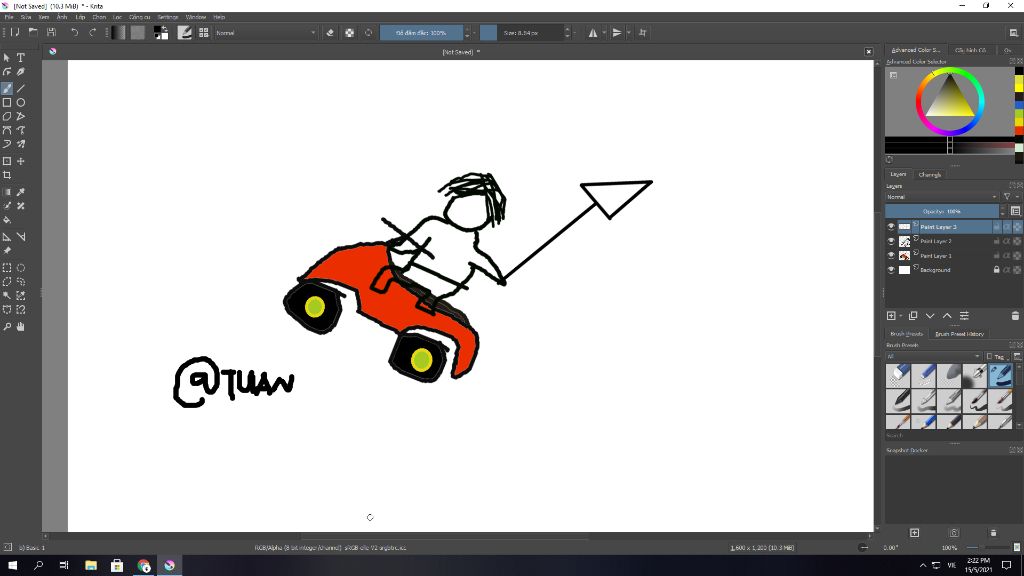The image size is (1024, 576).
Task: Click the foreground/background color swatch
Action: tap(161, 33)
